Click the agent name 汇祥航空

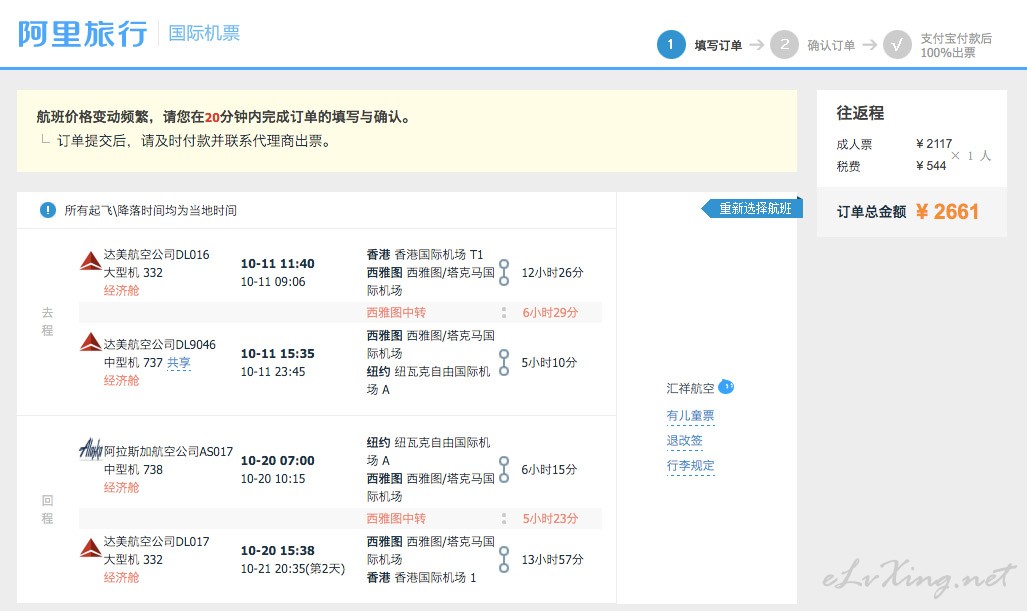click(x=690, y=388)
